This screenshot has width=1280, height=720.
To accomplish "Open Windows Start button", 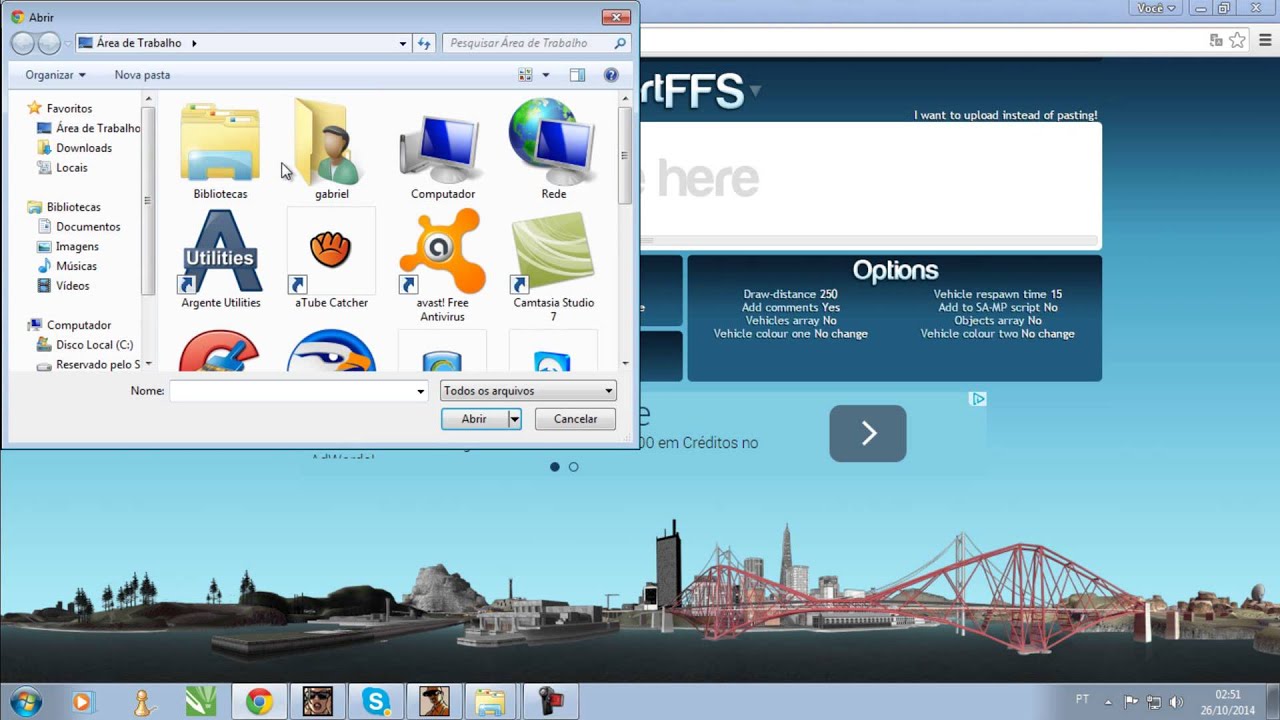I will (26, 702).
